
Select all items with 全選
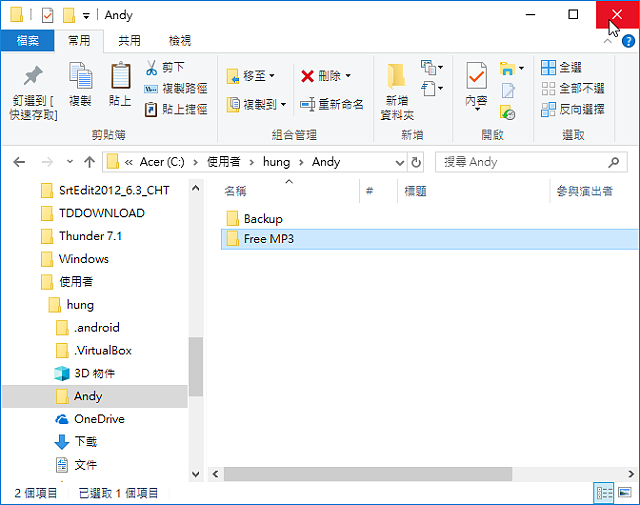pyautogui.click(x=562, y=67)
